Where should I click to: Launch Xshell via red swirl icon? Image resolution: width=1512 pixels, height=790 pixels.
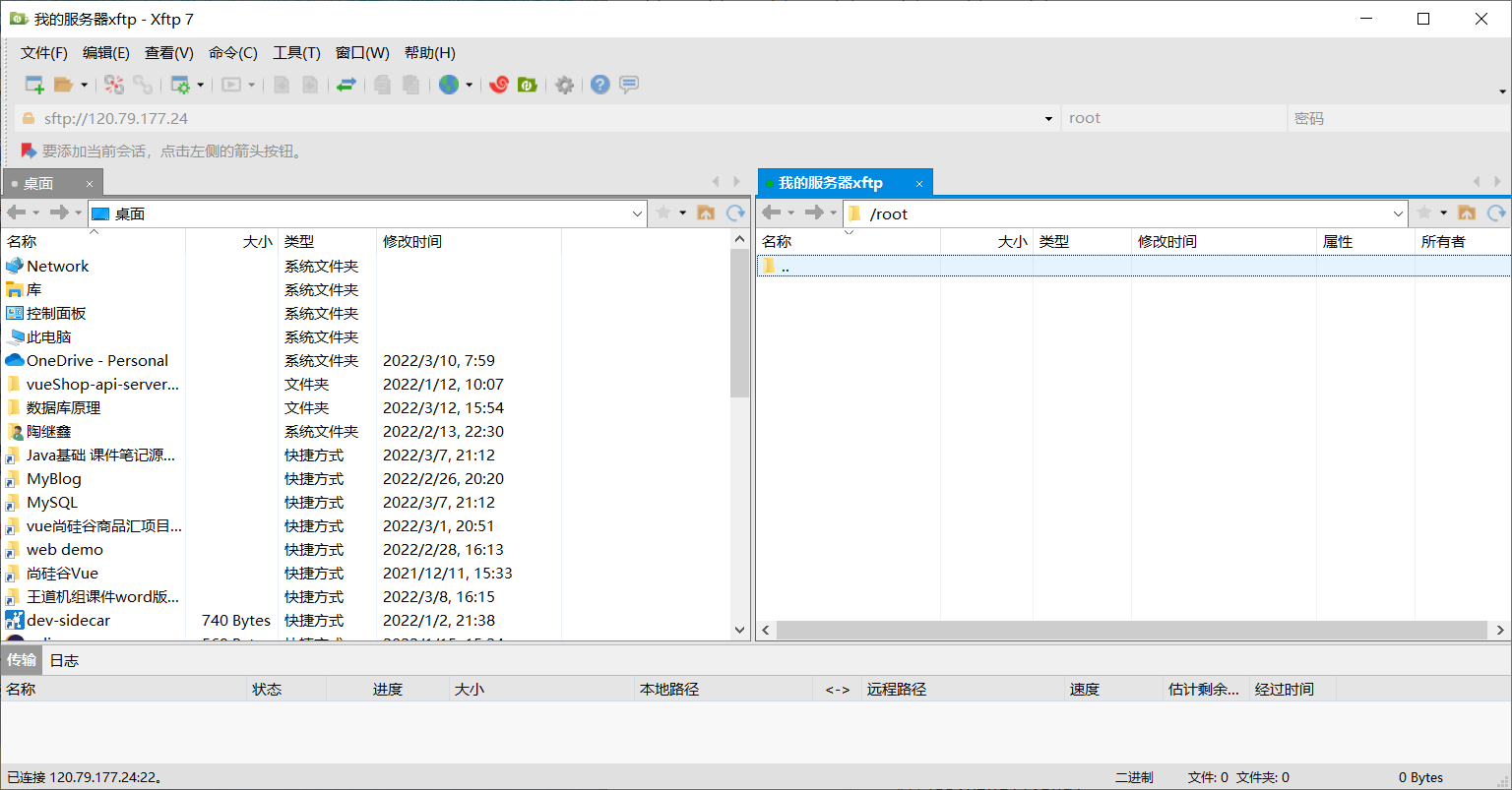pos(499,85)
